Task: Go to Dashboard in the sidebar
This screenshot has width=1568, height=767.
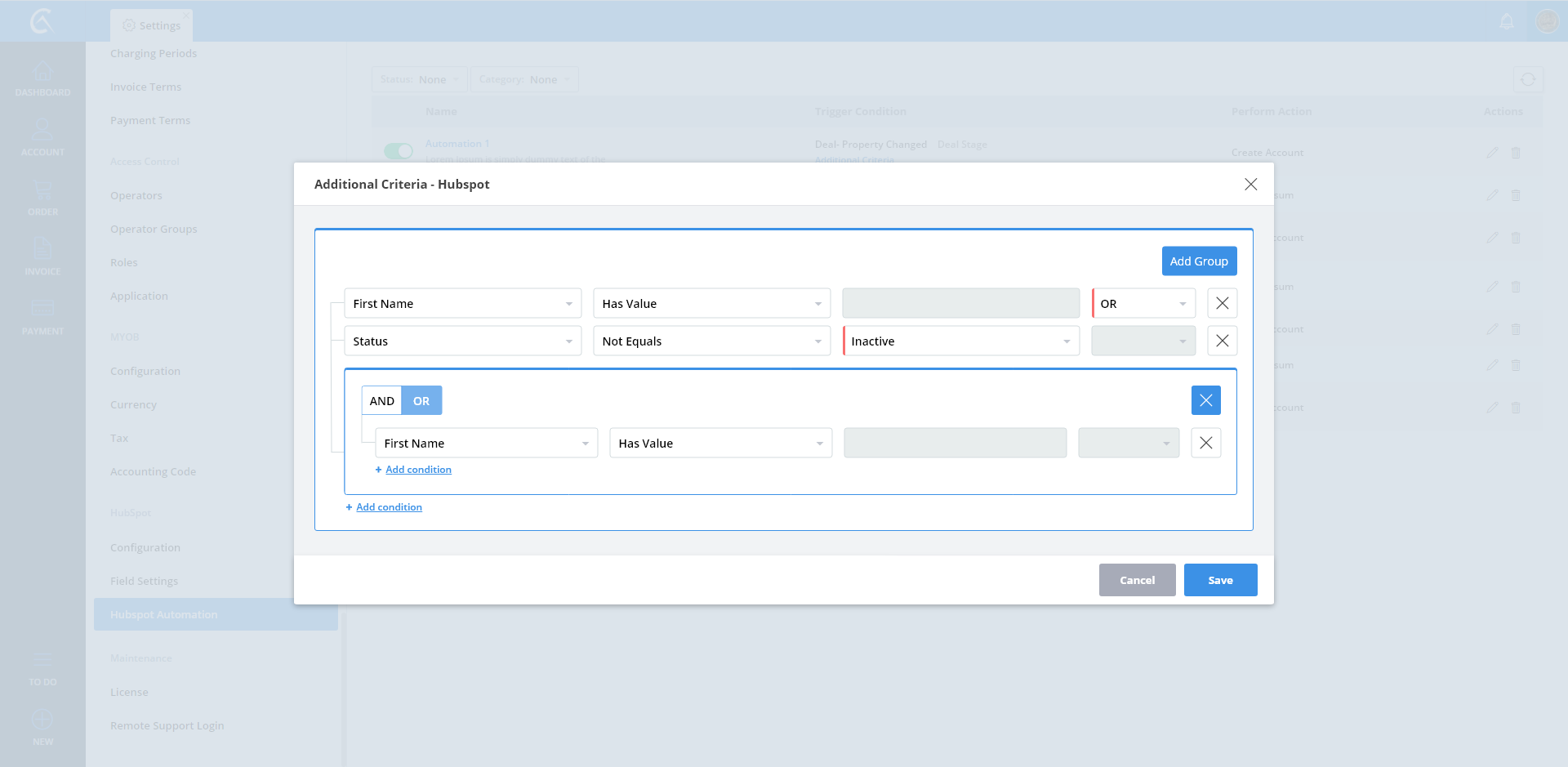Action: [x=42, y=78]
